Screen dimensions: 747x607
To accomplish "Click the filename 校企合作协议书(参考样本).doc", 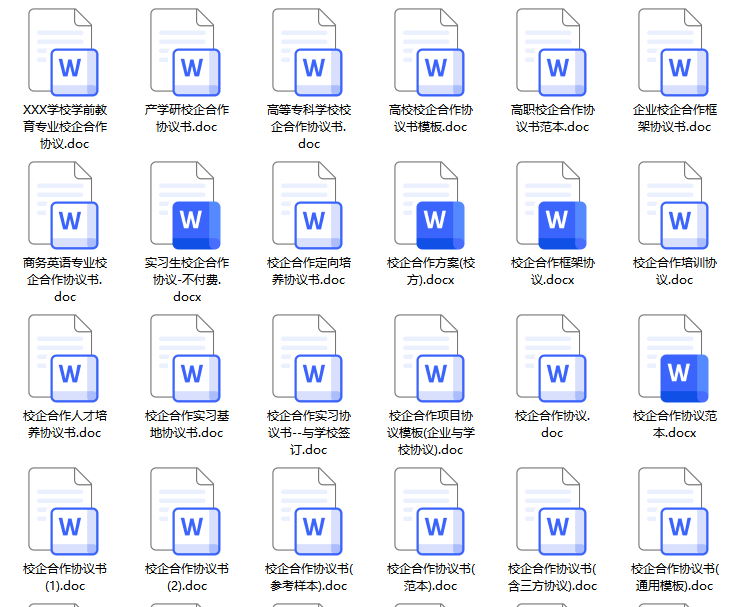I will tap(309, 577).
